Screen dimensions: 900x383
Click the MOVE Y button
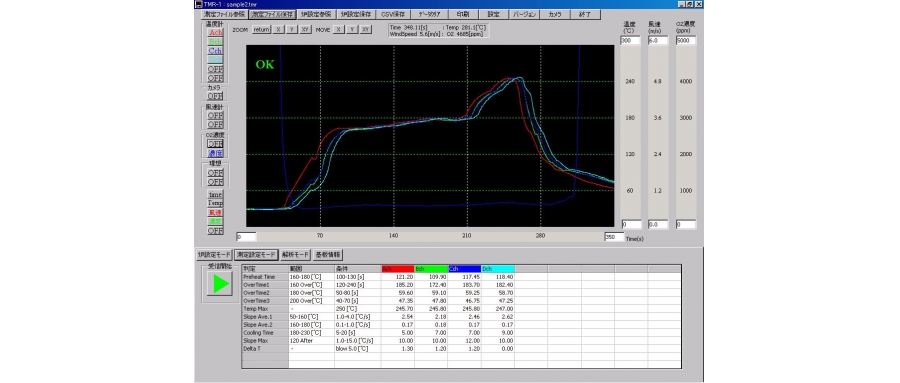point(352,29)
